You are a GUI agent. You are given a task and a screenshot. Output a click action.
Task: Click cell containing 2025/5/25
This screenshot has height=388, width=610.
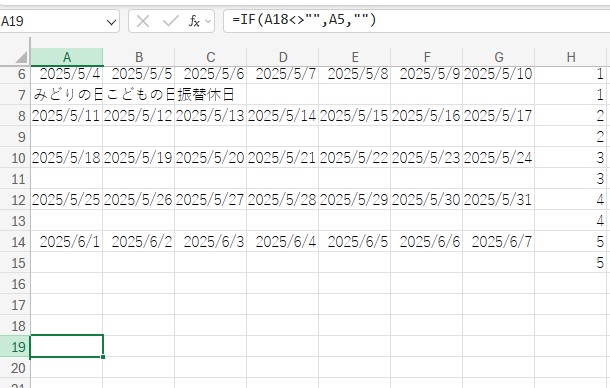(67, 200)
